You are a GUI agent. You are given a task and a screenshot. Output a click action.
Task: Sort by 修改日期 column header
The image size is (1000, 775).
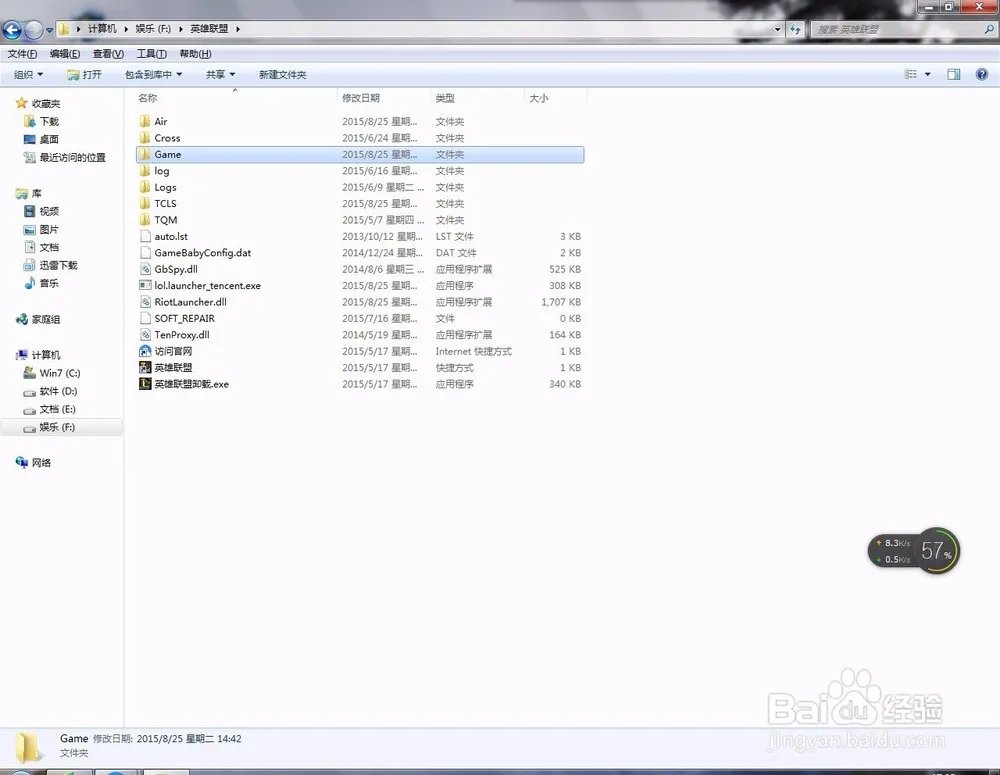(361, 98)
